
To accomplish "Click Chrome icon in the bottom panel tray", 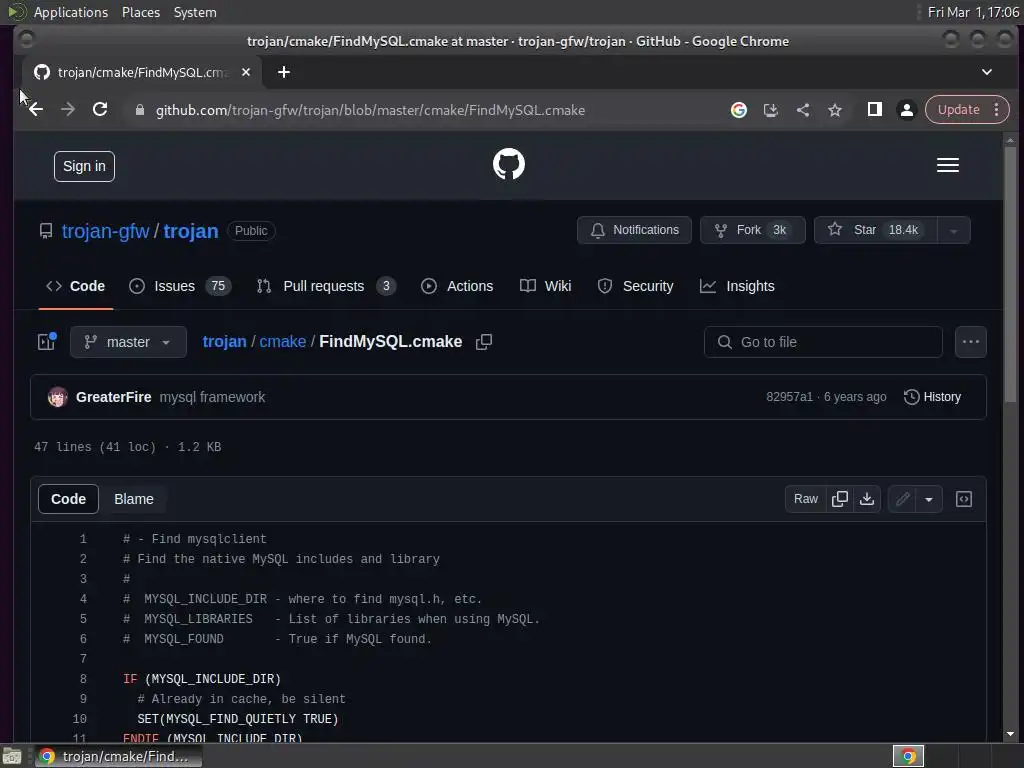I will pos(908,756).
